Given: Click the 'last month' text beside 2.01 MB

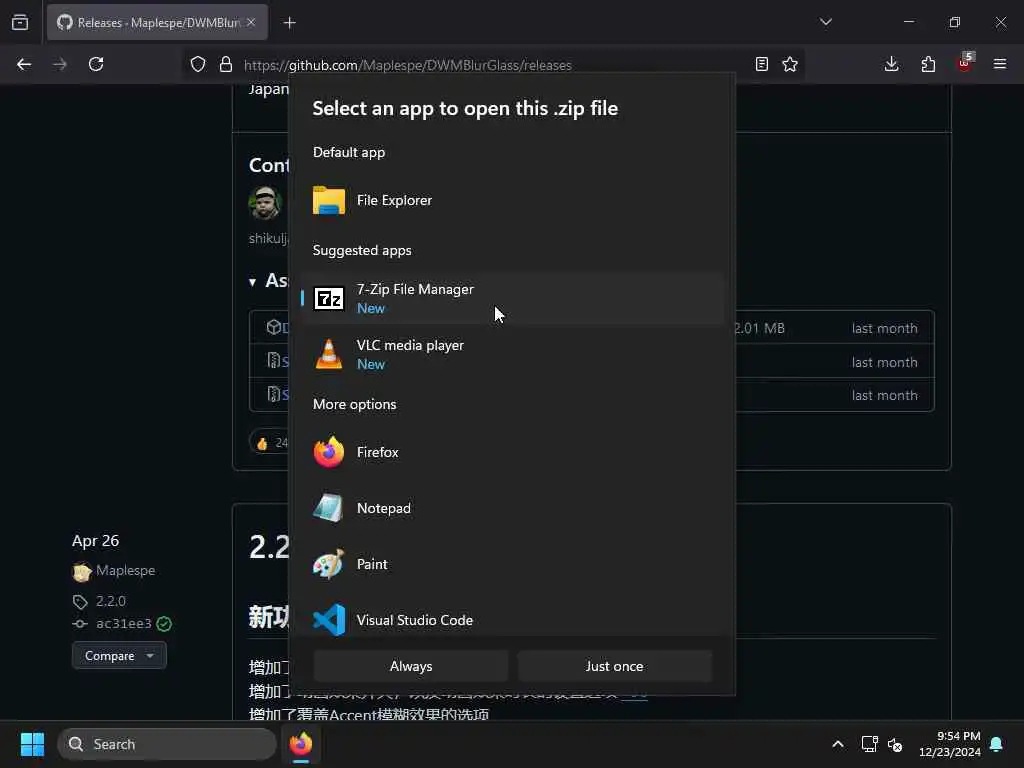Looking at the screenshot, I should [884, 328].
